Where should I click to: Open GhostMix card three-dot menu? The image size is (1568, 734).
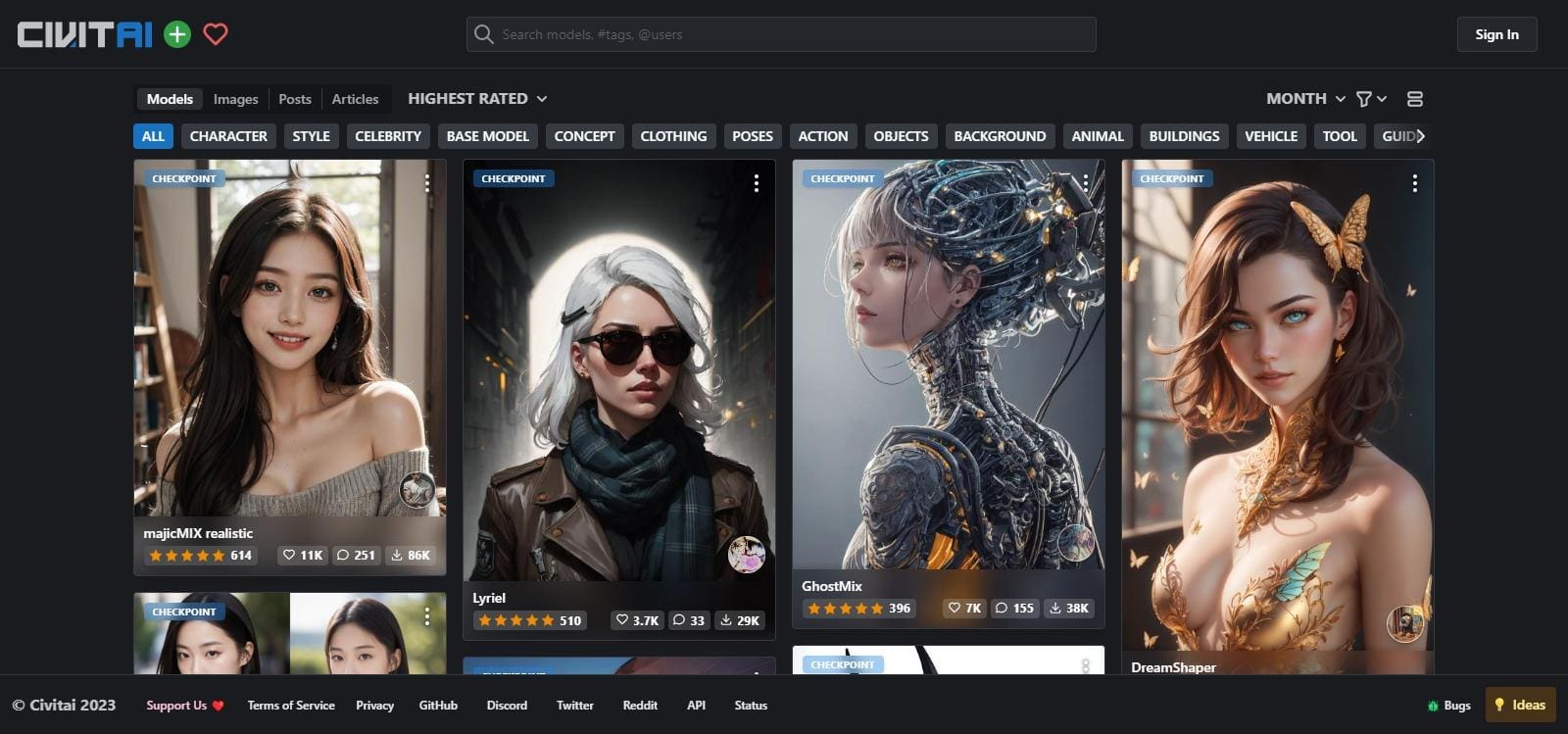click(x=1086, y=183)
